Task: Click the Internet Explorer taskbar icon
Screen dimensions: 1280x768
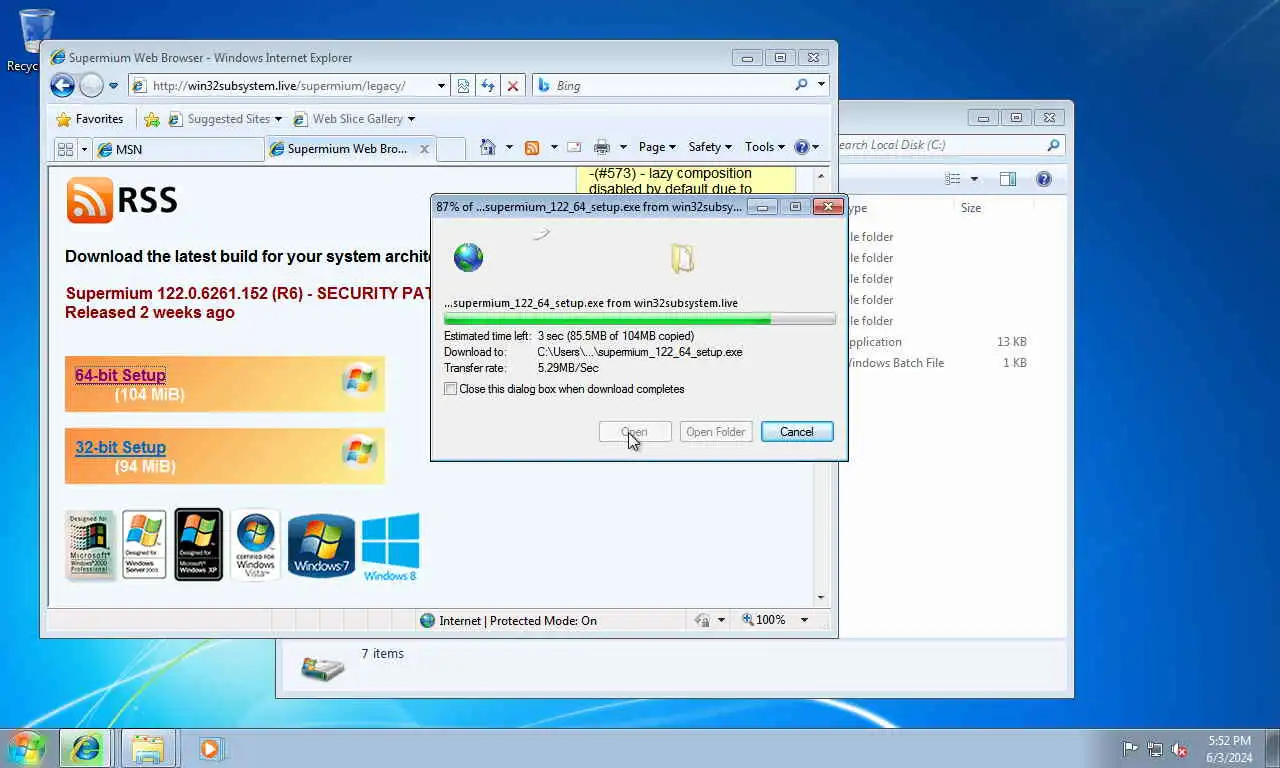Action: point(85,748)
